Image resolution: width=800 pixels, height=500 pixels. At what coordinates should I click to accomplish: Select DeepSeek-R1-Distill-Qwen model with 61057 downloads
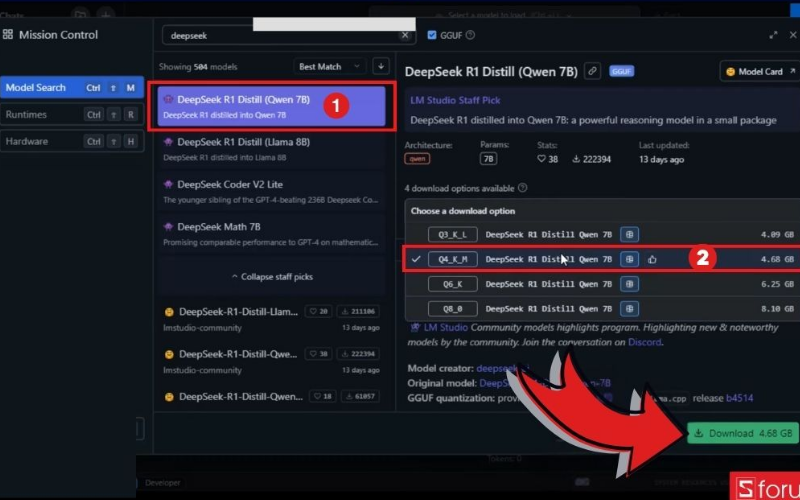coord(271,396)
